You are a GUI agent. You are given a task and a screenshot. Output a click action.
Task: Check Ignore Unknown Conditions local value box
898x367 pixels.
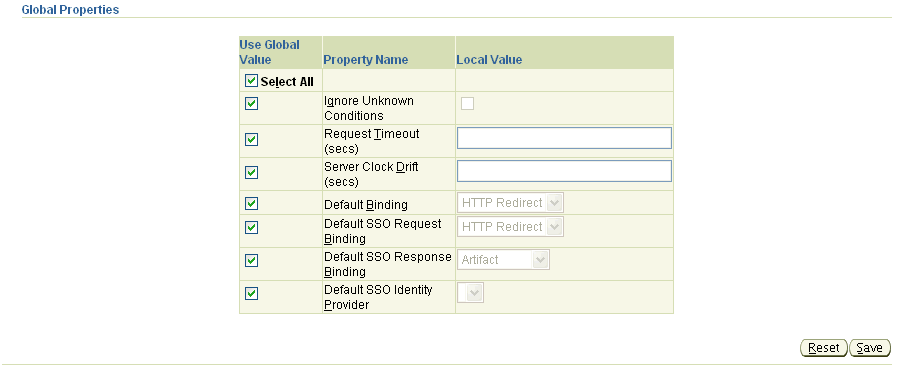point(467,104)
